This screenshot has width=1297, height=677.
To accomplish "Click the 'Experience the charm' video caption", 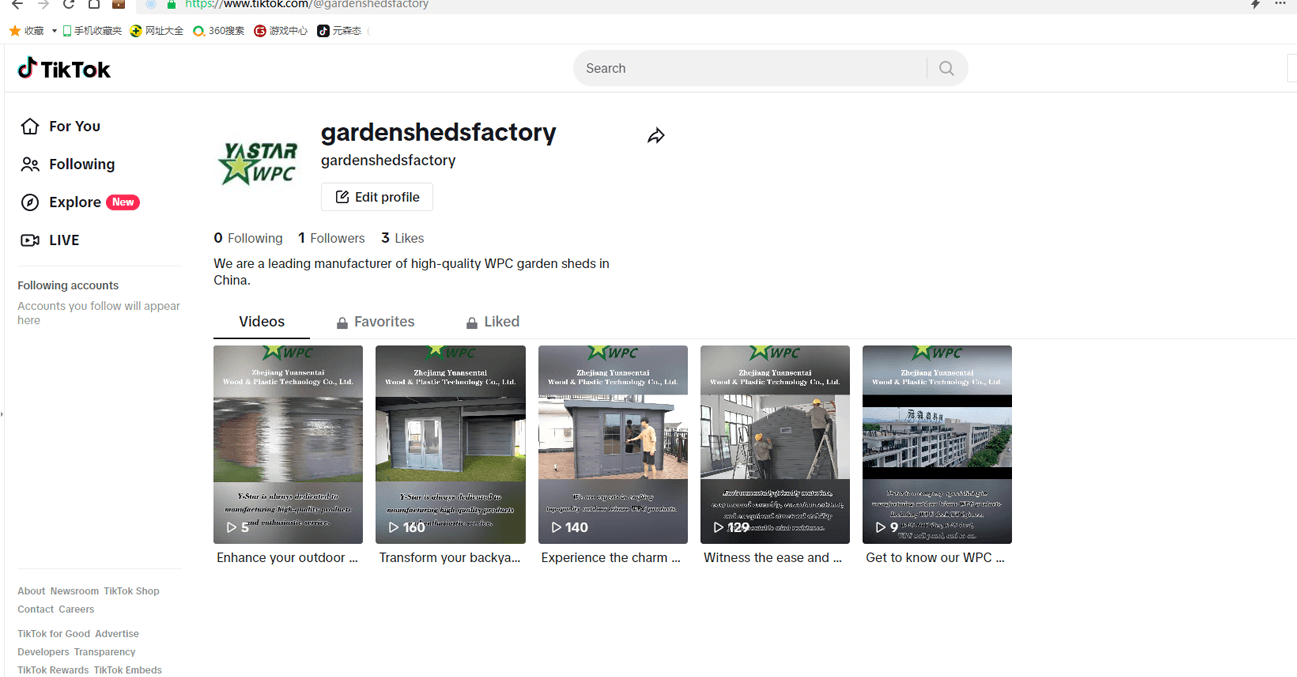I will [x=611, y=558].
